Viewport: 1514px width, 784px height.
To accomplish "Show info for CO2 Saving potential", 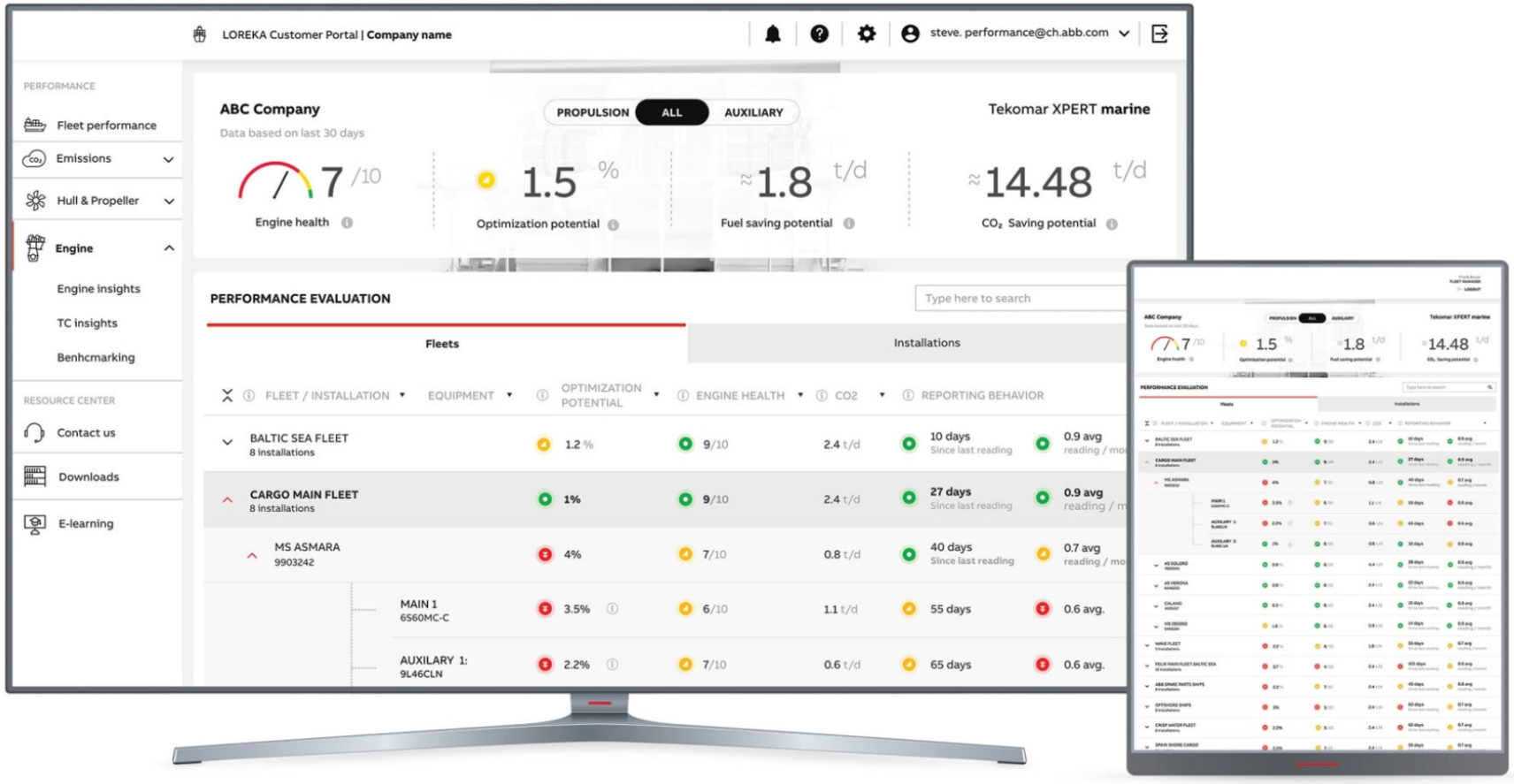I will 1112,224.
